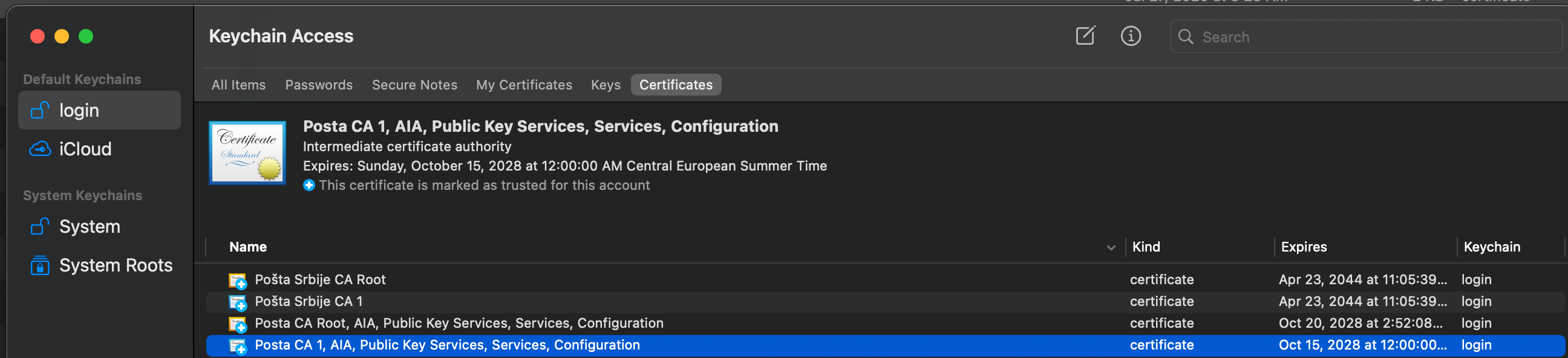This screenshot has width=1568, height=358.
Task: Sort list by Kind column header
Action: 1146,247
